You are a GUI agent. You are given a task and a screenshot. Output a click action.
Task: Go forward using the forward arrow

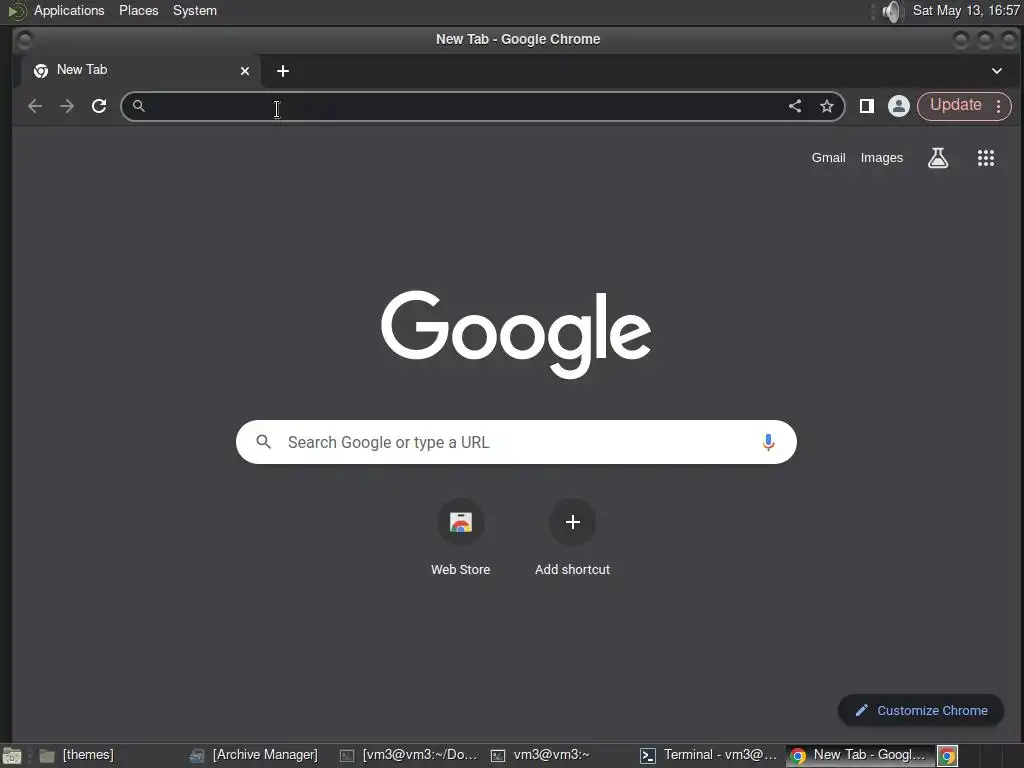coord(67,106)
